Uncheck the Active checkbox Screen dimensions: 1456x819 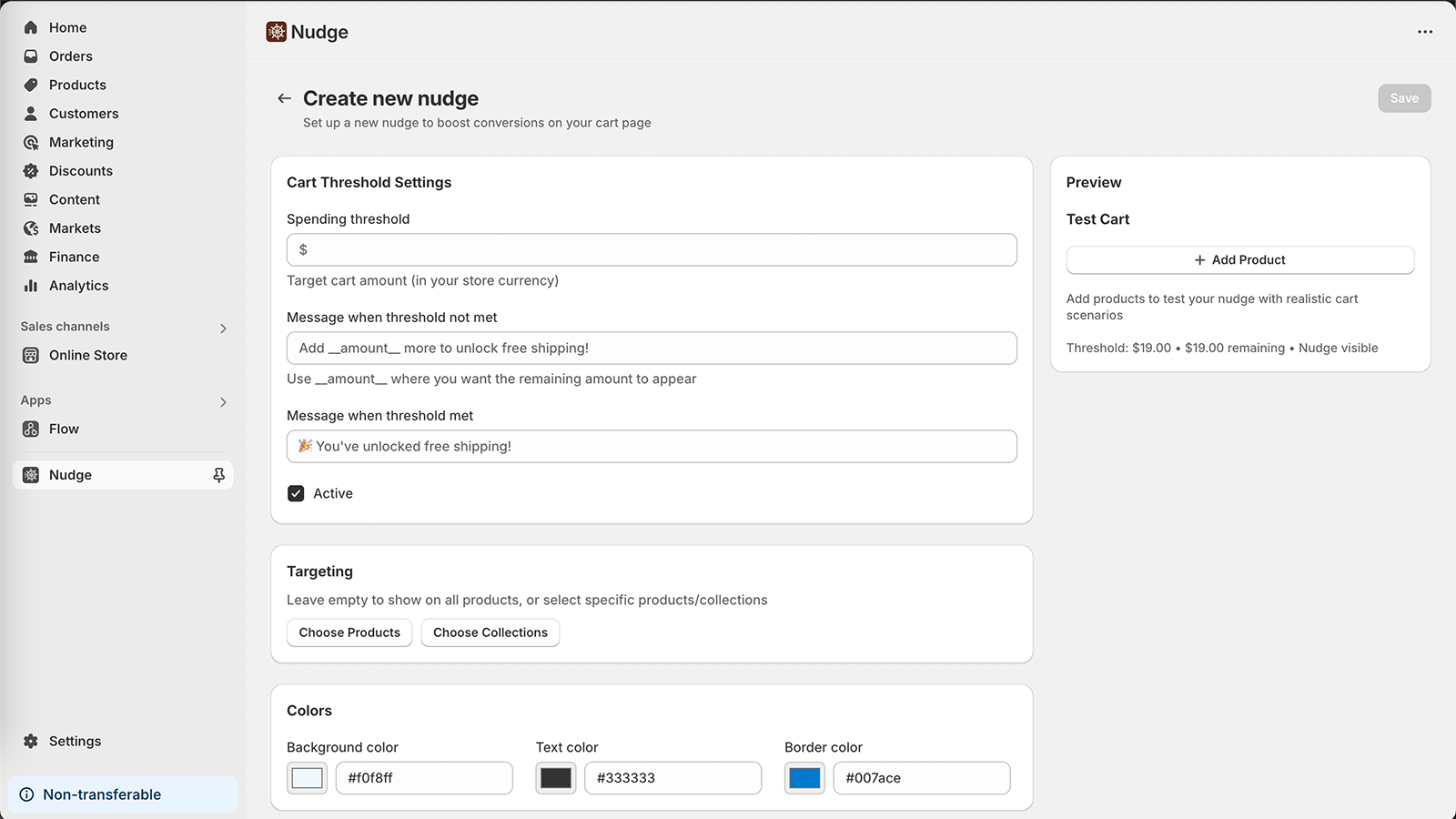point(296,493)
